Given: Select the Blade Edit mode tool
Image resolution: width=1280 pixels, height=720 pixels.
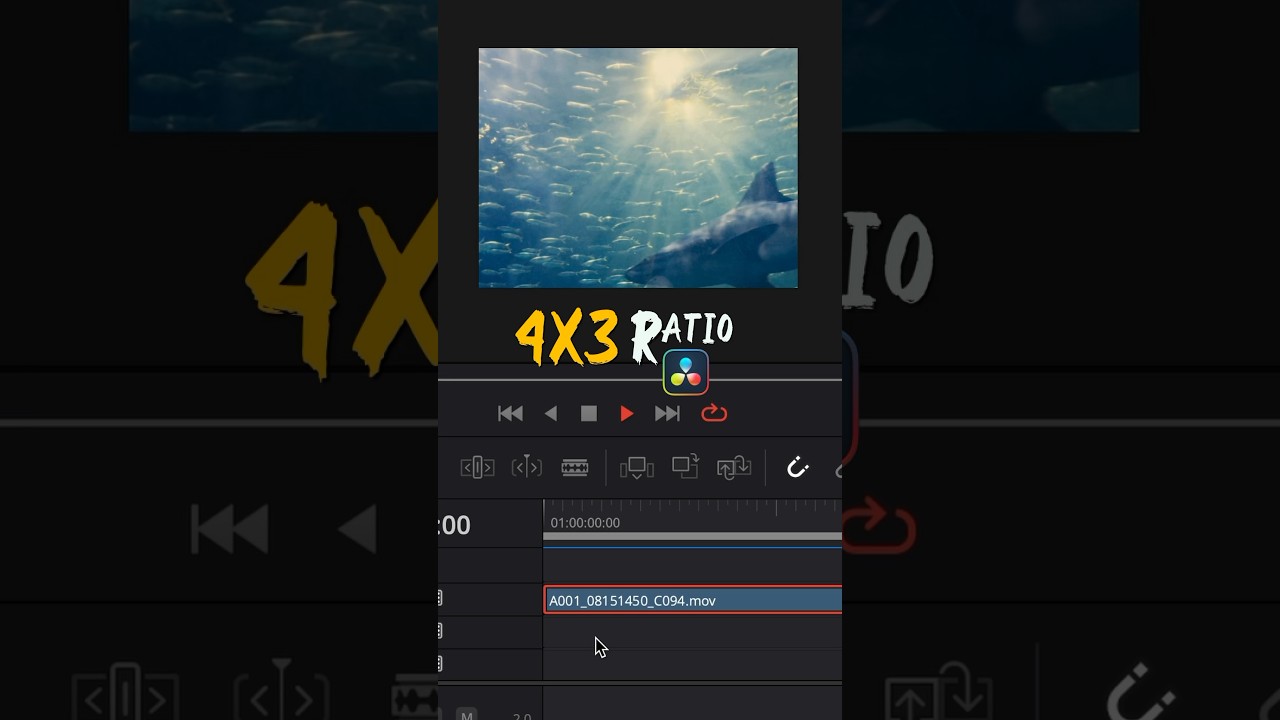Looking at the screenshot, I should [x=575, y=467].
